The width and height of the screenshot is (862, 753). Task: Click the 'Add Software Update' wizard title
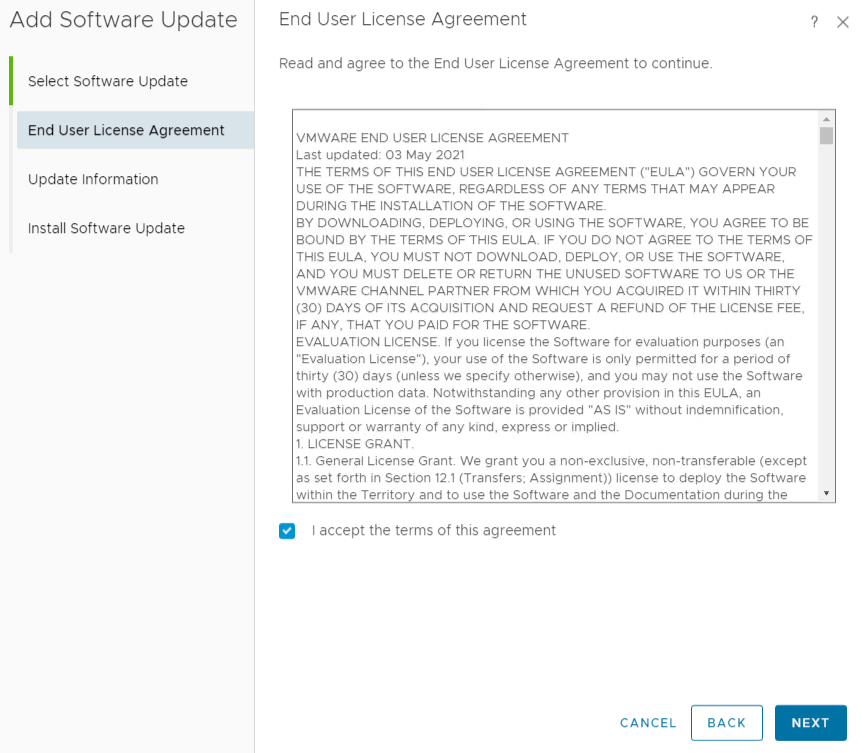click(x=123, y=20)
